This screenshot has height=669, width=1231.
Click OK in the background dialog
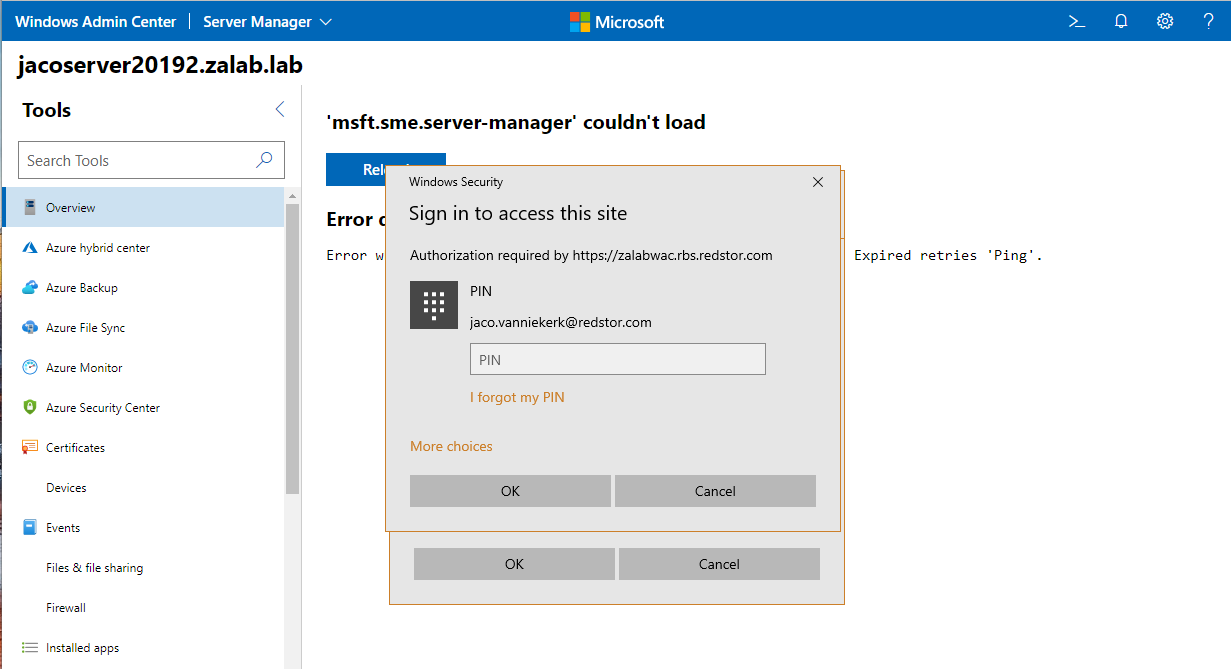[x=514, y=564]
